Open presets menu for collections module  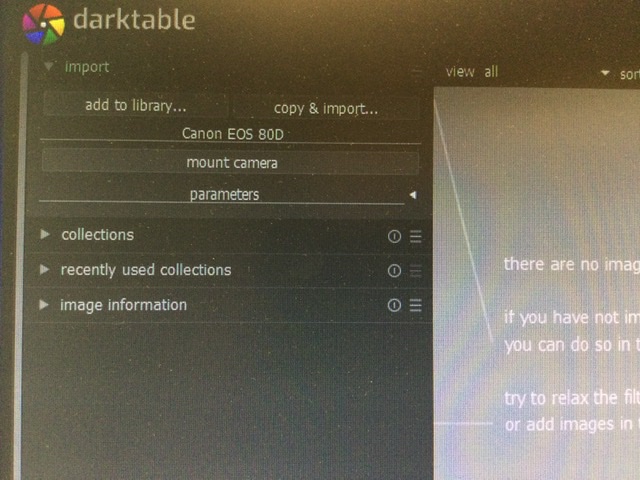click(416, 236)
